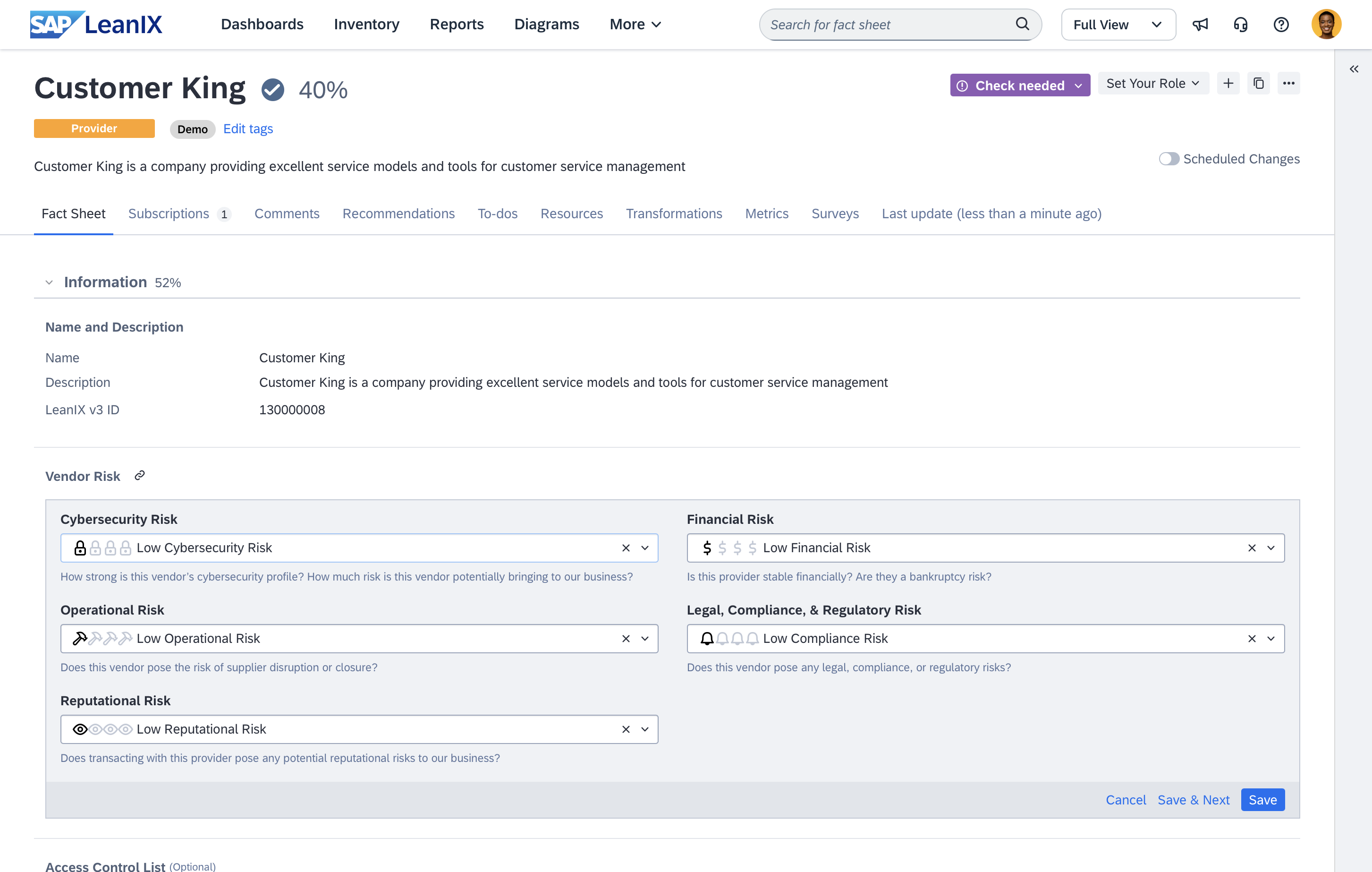This screenshot has width=1372, height=872.
Task: Switch to the Resources tab
Action: coord(571,214)
